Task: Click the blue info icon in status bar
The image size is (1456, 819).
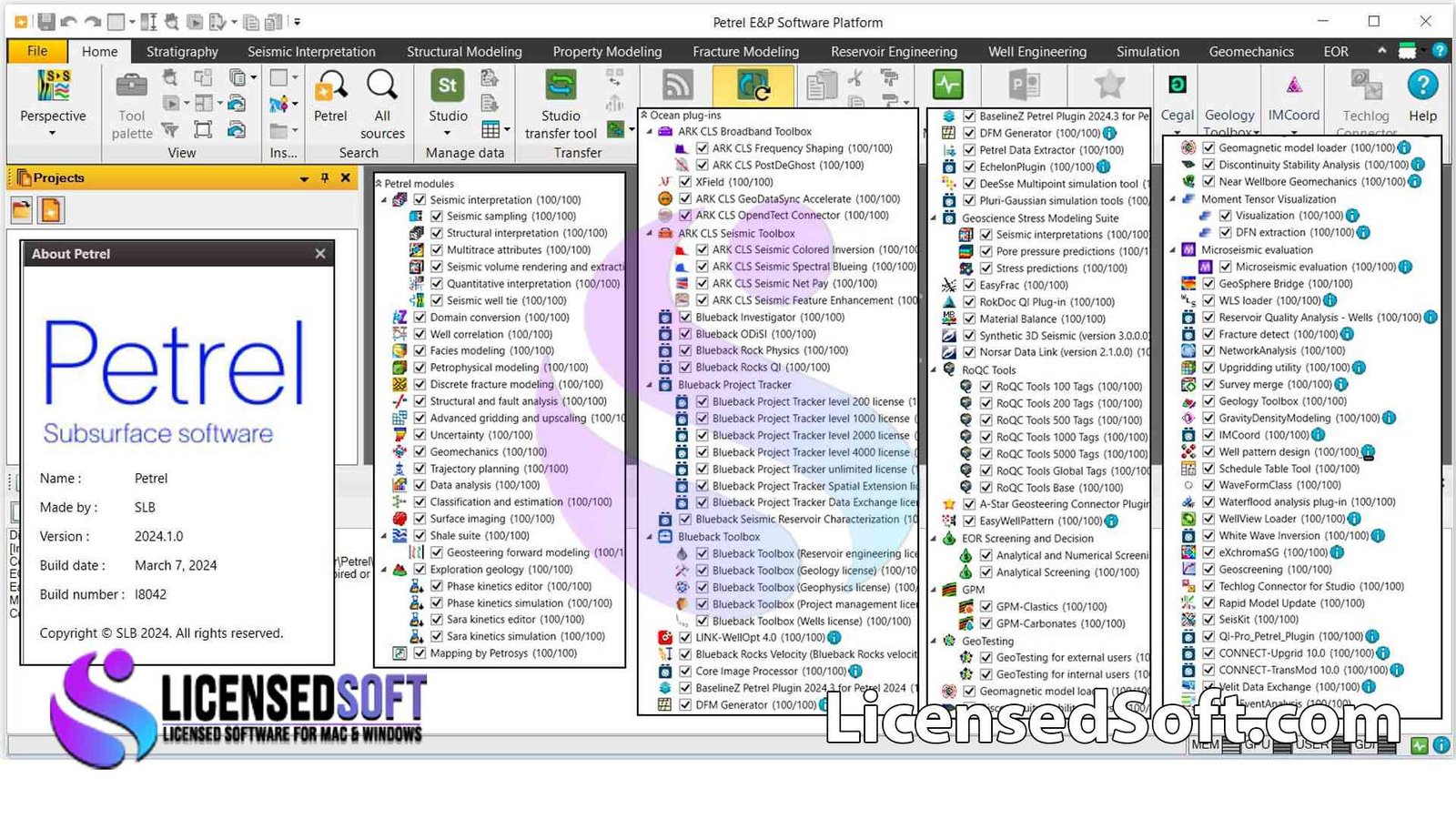Action: tap(1441, 745)
